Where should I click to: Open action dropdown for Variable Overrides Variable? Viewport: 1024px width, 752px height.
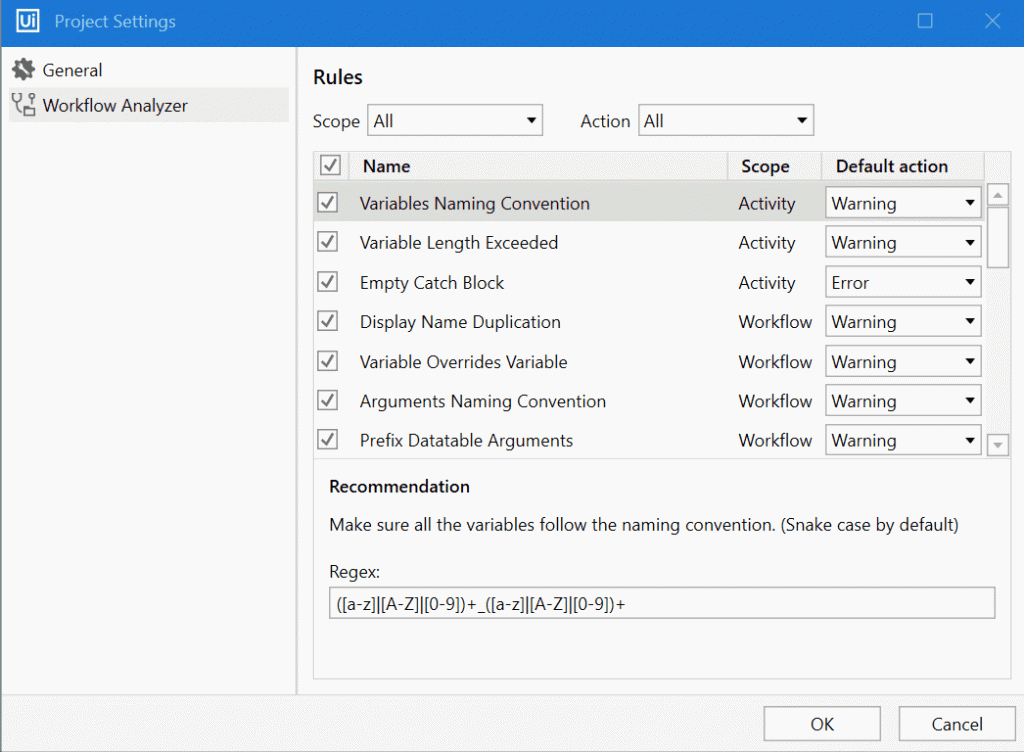tap(903, 362)
